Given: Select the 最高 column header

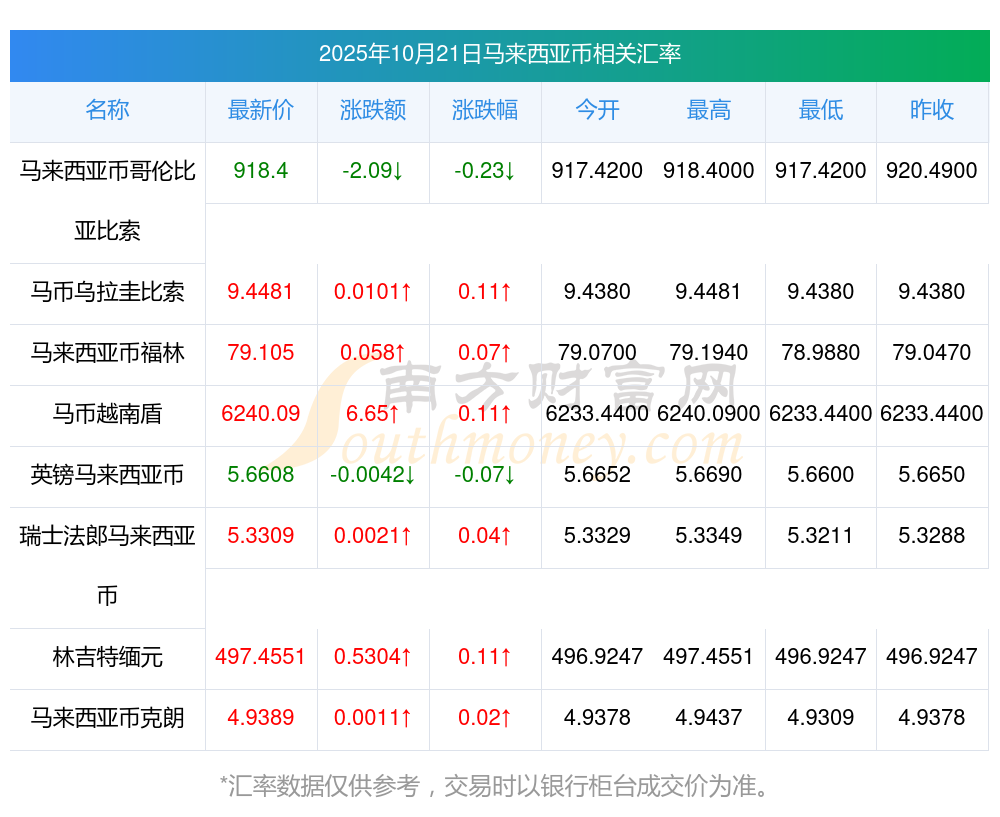Looking at the screenshot, I should point(709,111).
